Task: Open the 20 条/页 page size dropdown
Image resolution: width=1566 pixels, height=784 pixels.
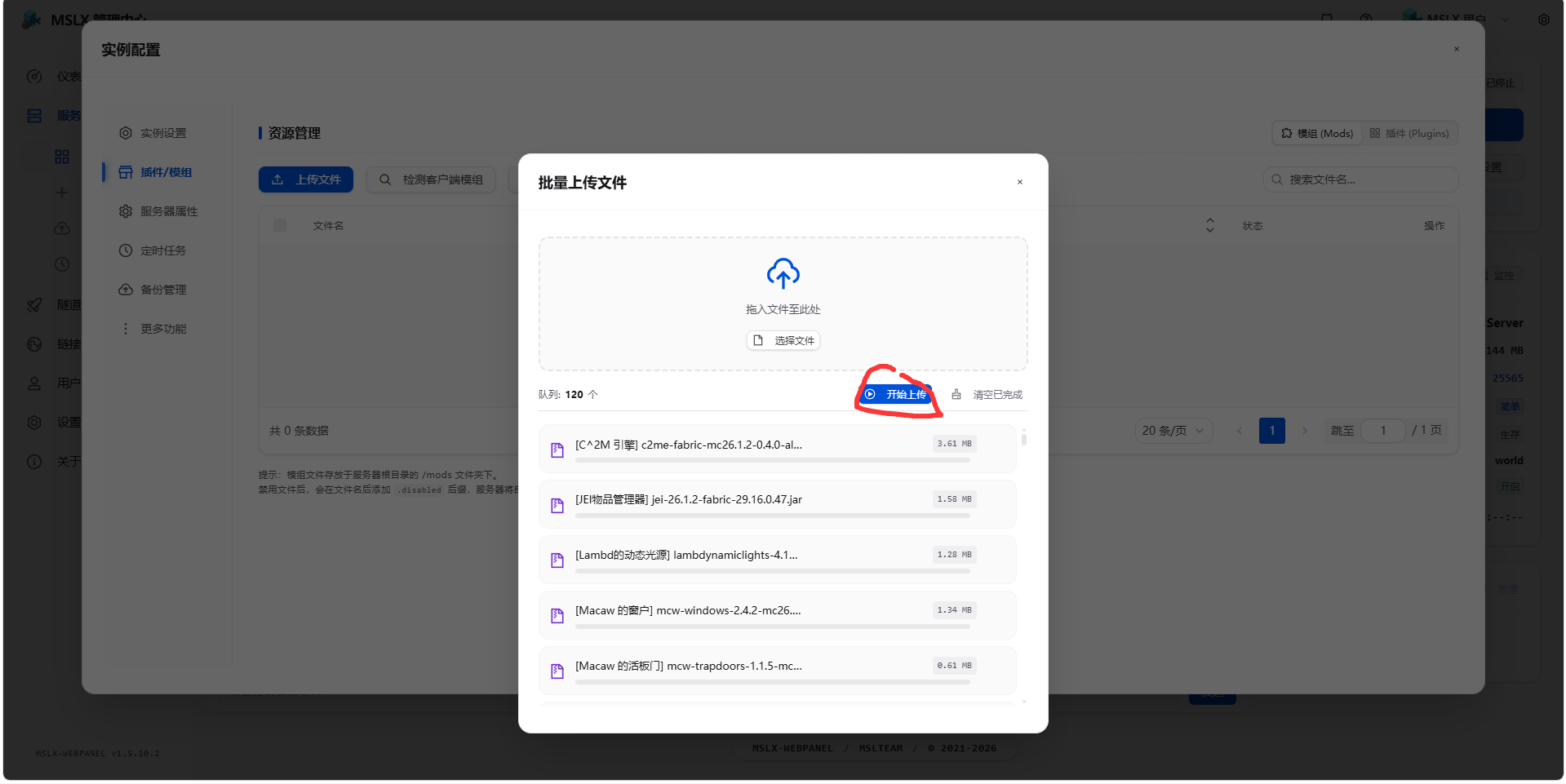Action: pos(1173,431)
